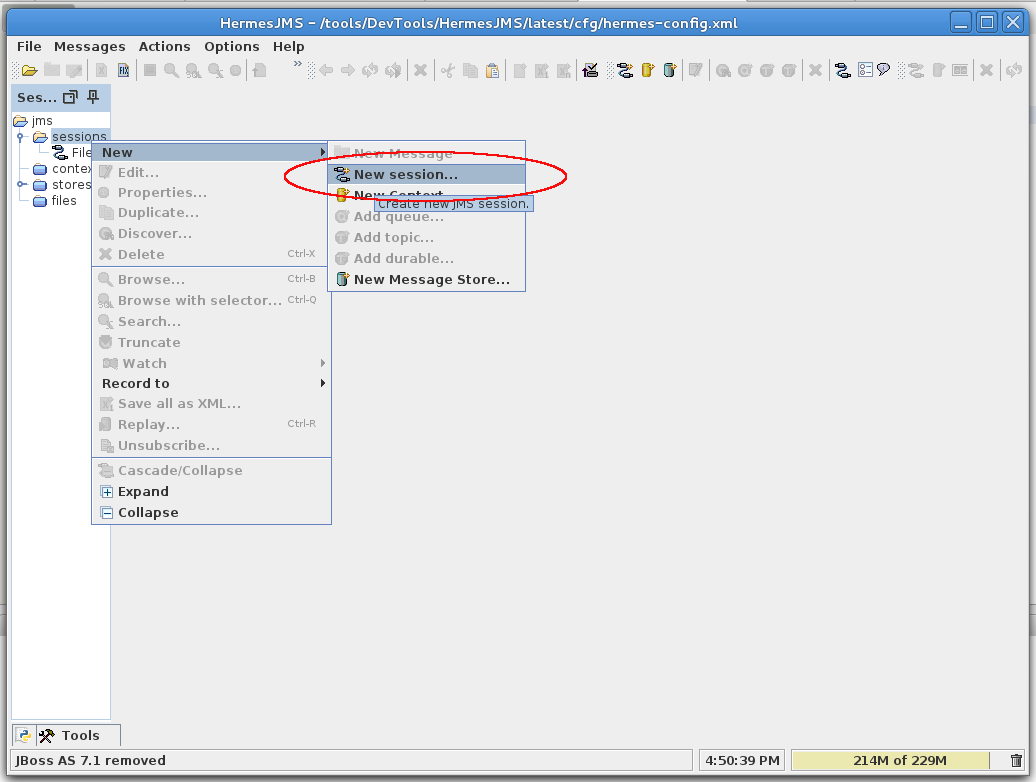Screen dimensions: 1036x782
Task: Click Add durable... in the submenu
Action: tap(427, 258)
